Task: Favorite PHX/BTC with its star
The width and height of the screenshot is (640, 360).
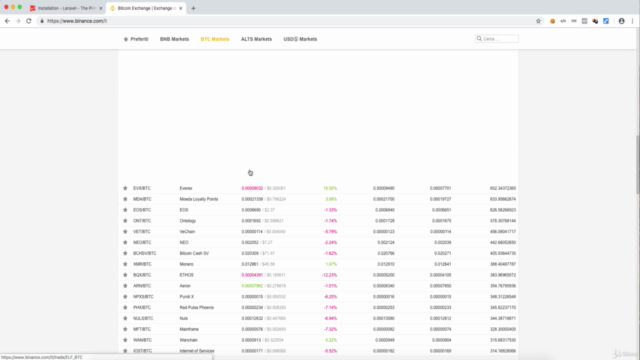Action: point(125,307)
